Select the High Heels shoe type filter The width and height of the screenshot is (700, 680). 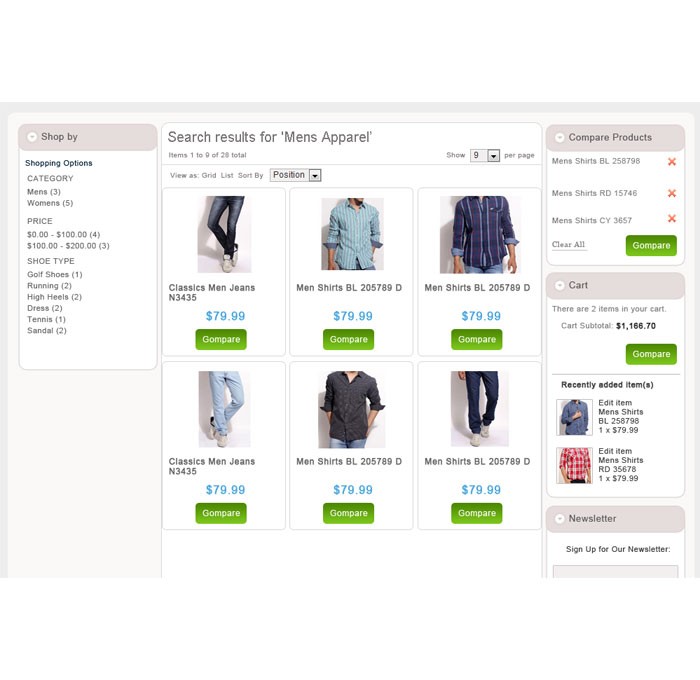54,297
